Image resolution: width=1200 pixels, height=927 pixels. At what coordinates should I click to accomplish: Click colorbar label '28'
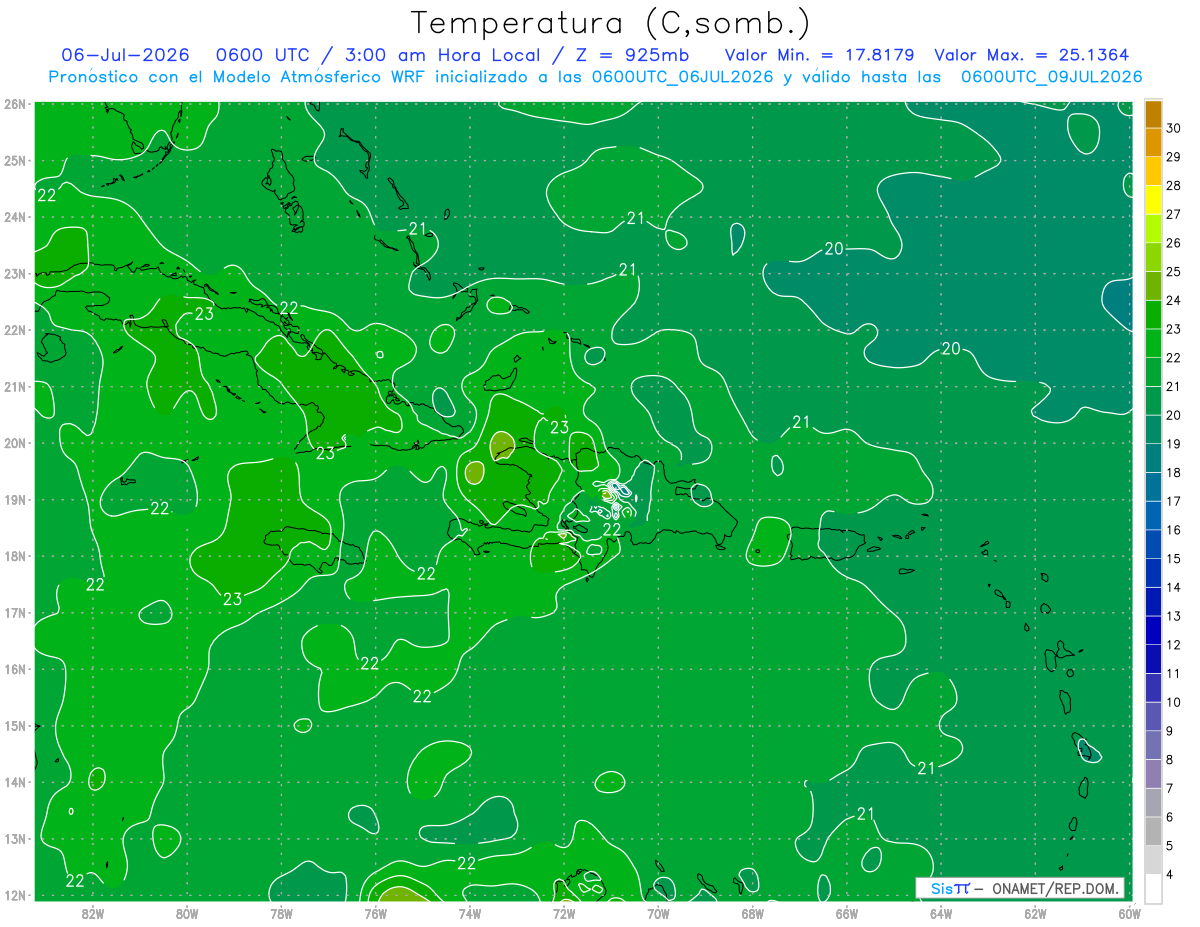tap(1173, 185)
